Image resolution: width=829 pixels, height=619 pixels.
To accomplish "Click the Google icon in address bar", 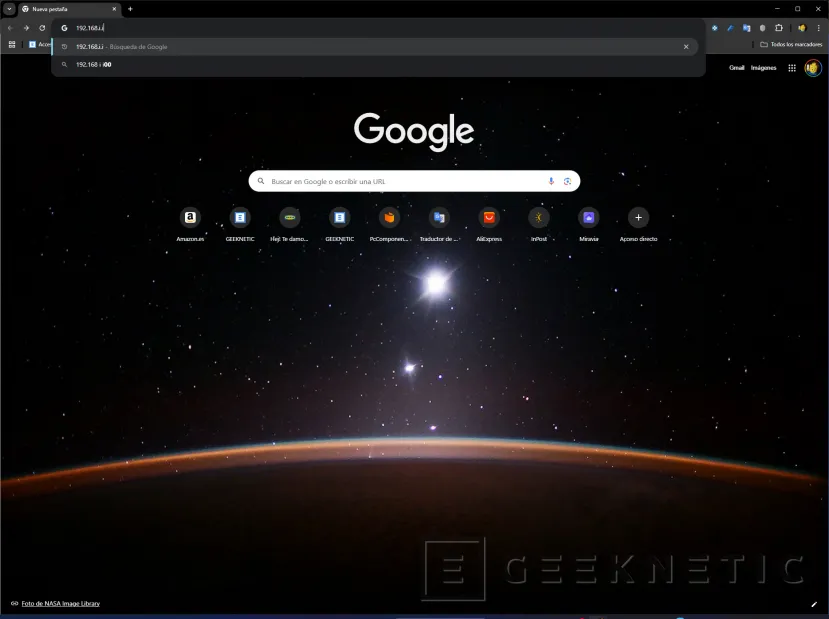I will coord(65,28).
